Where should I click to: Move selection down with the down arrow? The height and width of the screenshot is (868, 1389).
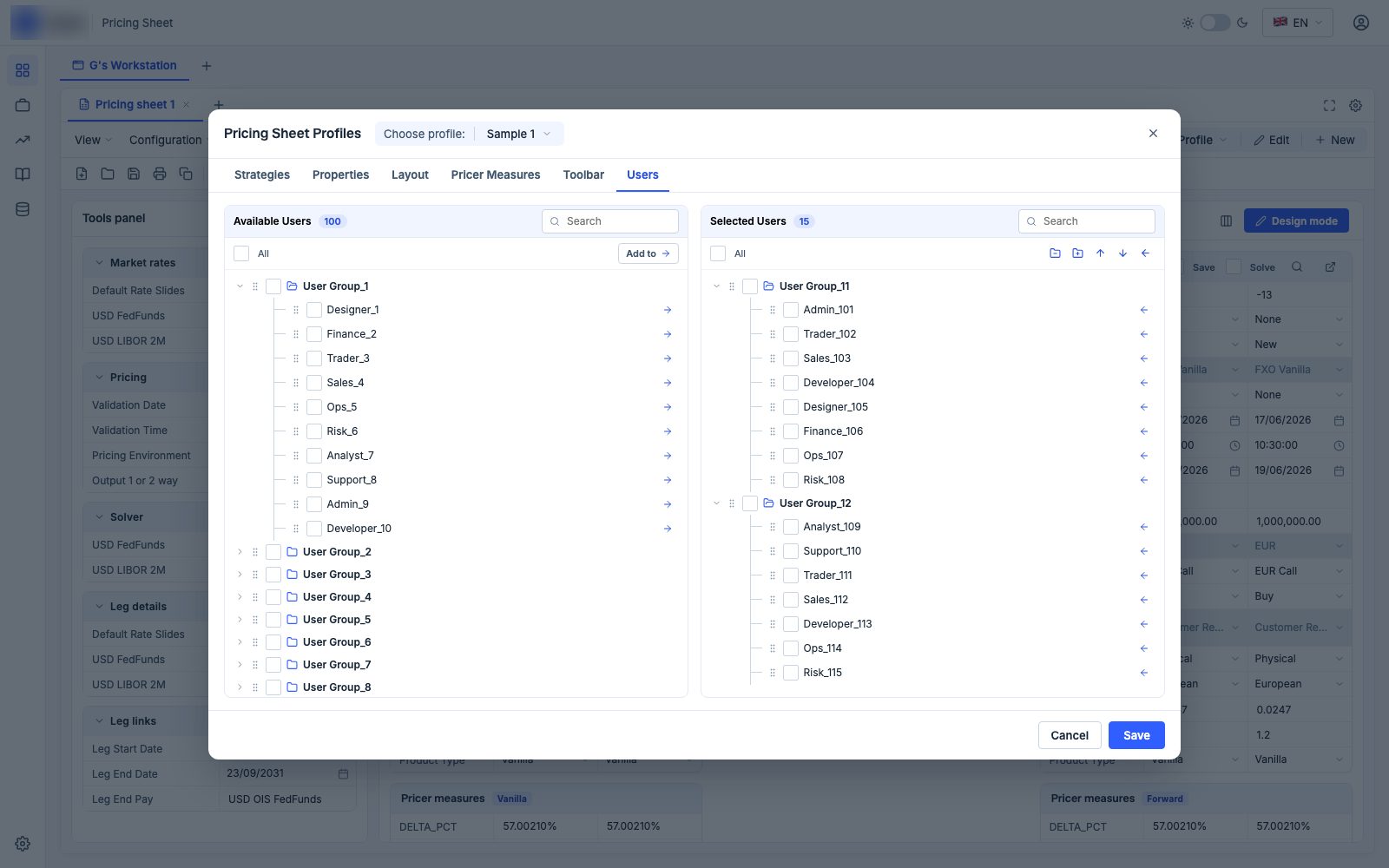click(1122, 253)
